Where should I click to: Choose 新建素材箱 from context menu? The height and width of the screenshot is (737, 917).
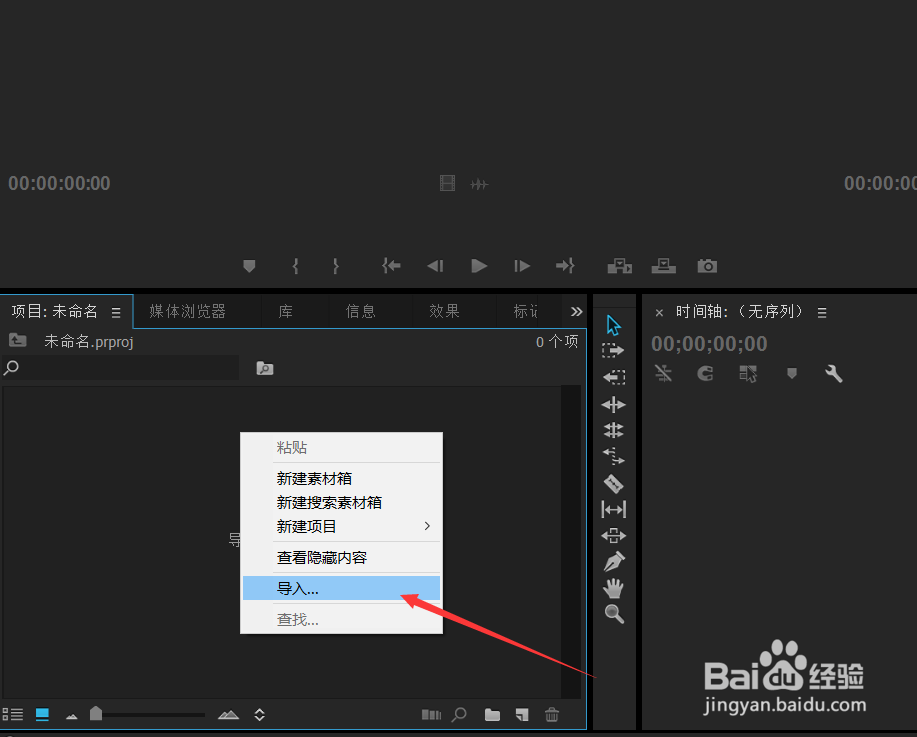click(342, 478)
